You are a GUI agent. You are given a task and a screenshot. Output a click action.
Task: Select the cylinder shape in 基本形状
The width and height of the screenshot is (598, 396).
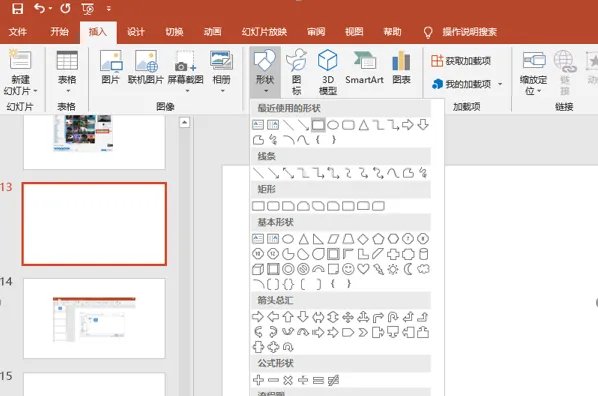coord(423,254)
